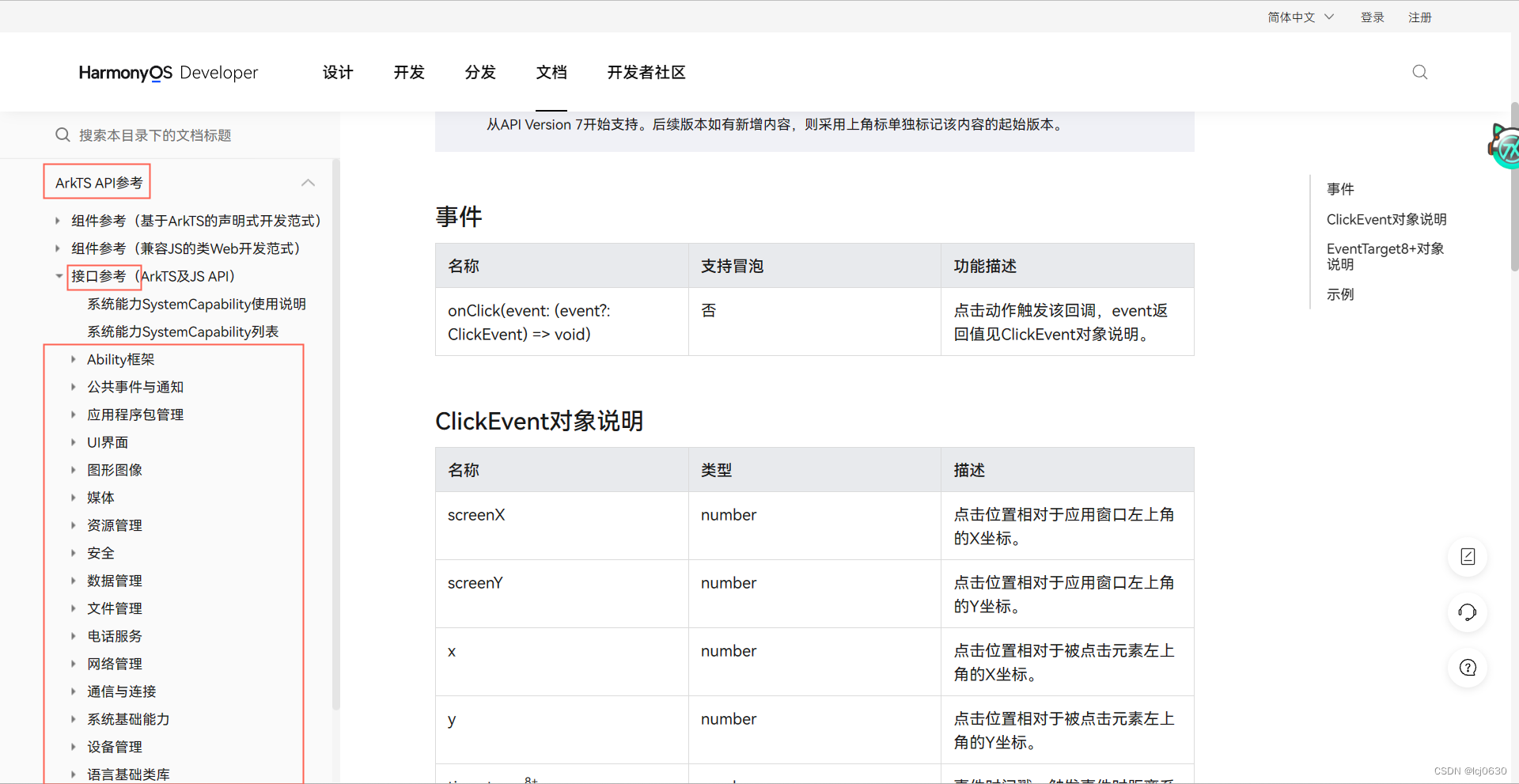This screenshot has height=784, width=1519.
Task: Expand the 媒体 tree node
Action: pyautogui.click(x=73, y=498)
